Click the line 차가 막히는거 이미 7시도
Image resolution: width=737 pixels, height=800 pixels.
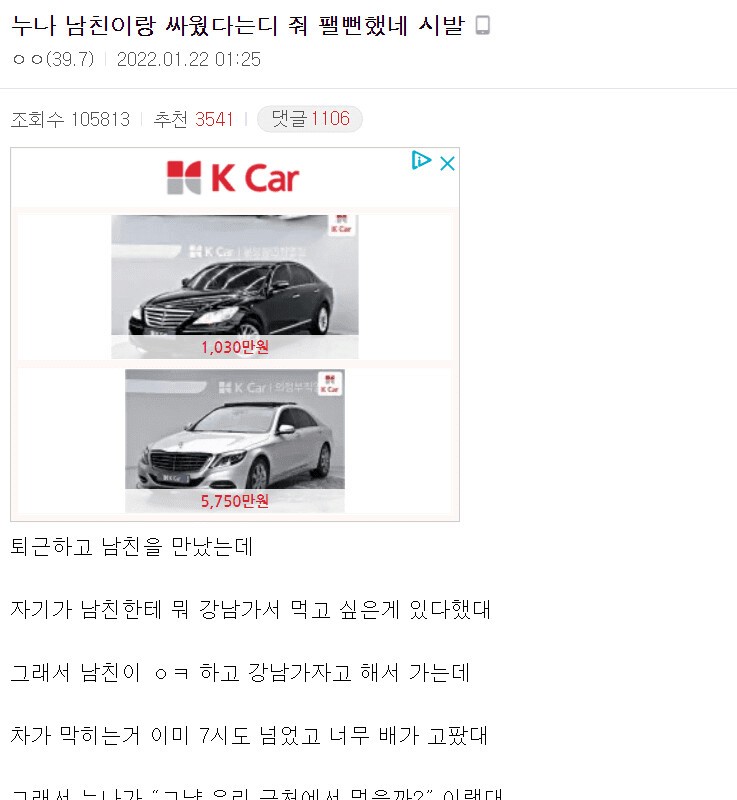pyautogui.click(x=249, y=735)
